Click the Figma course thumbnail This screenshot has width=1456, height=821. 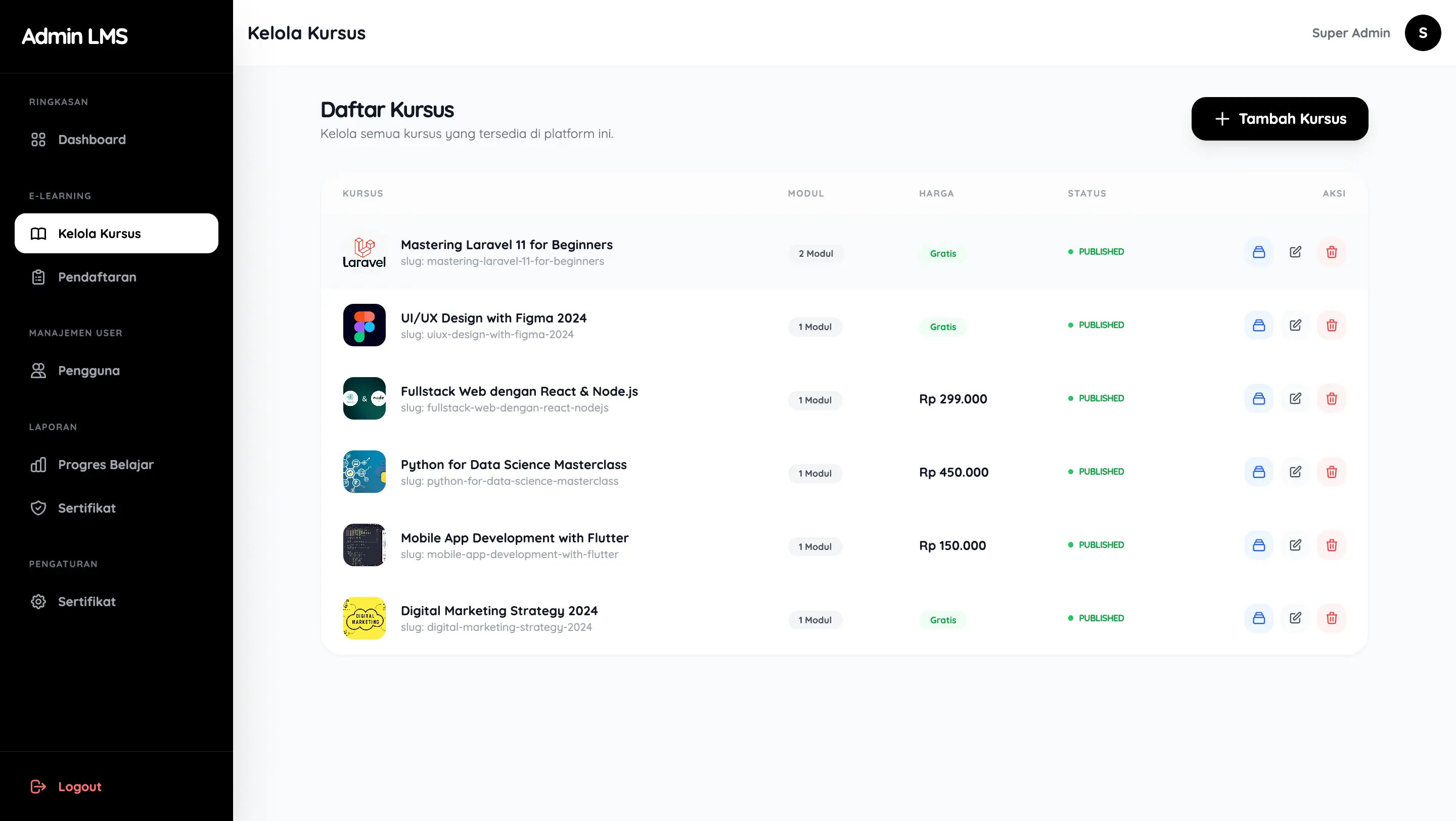364,326
